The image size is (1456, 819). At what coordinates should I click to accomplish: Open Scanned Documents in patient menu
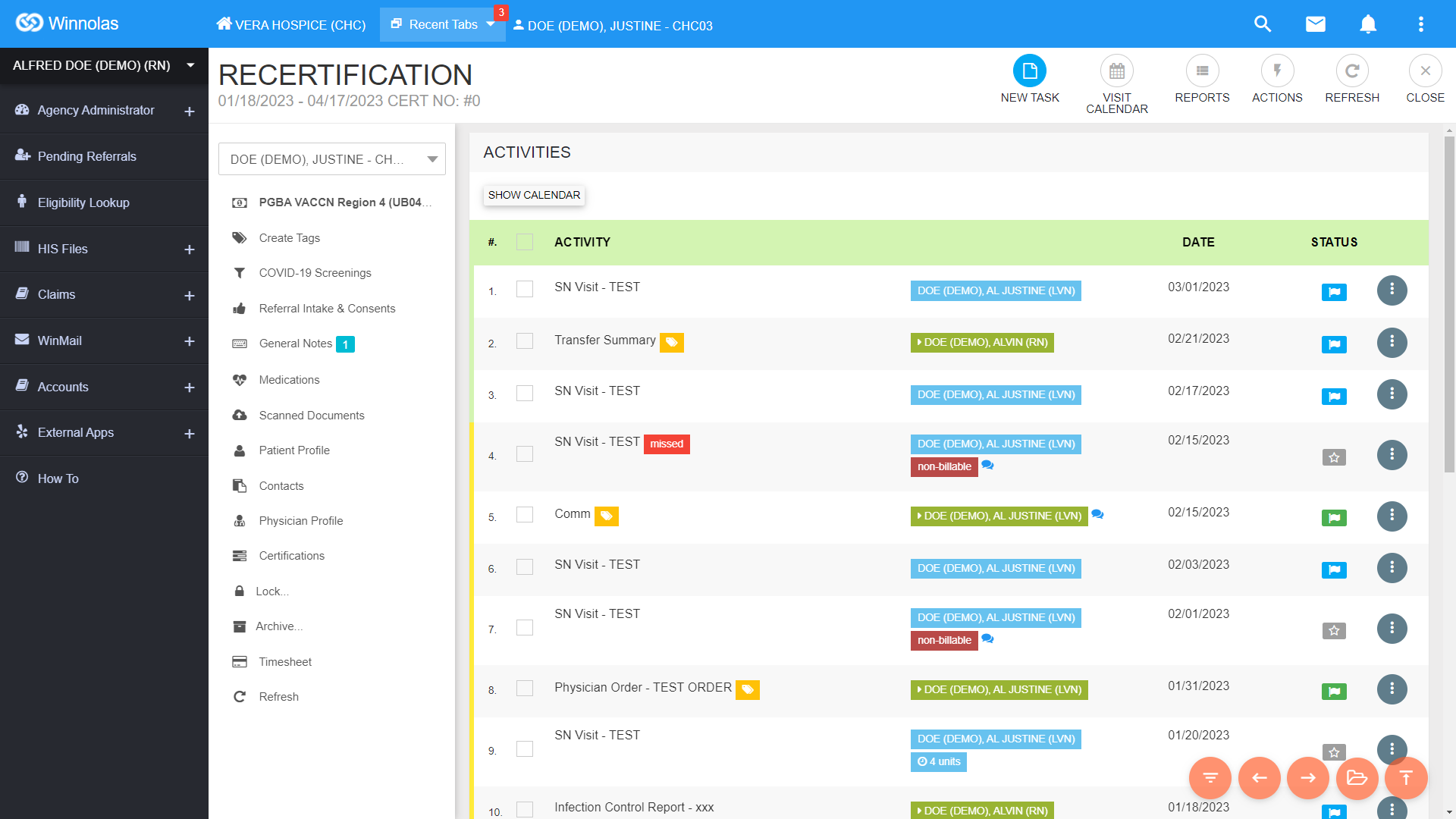click(x=312, y=416)
